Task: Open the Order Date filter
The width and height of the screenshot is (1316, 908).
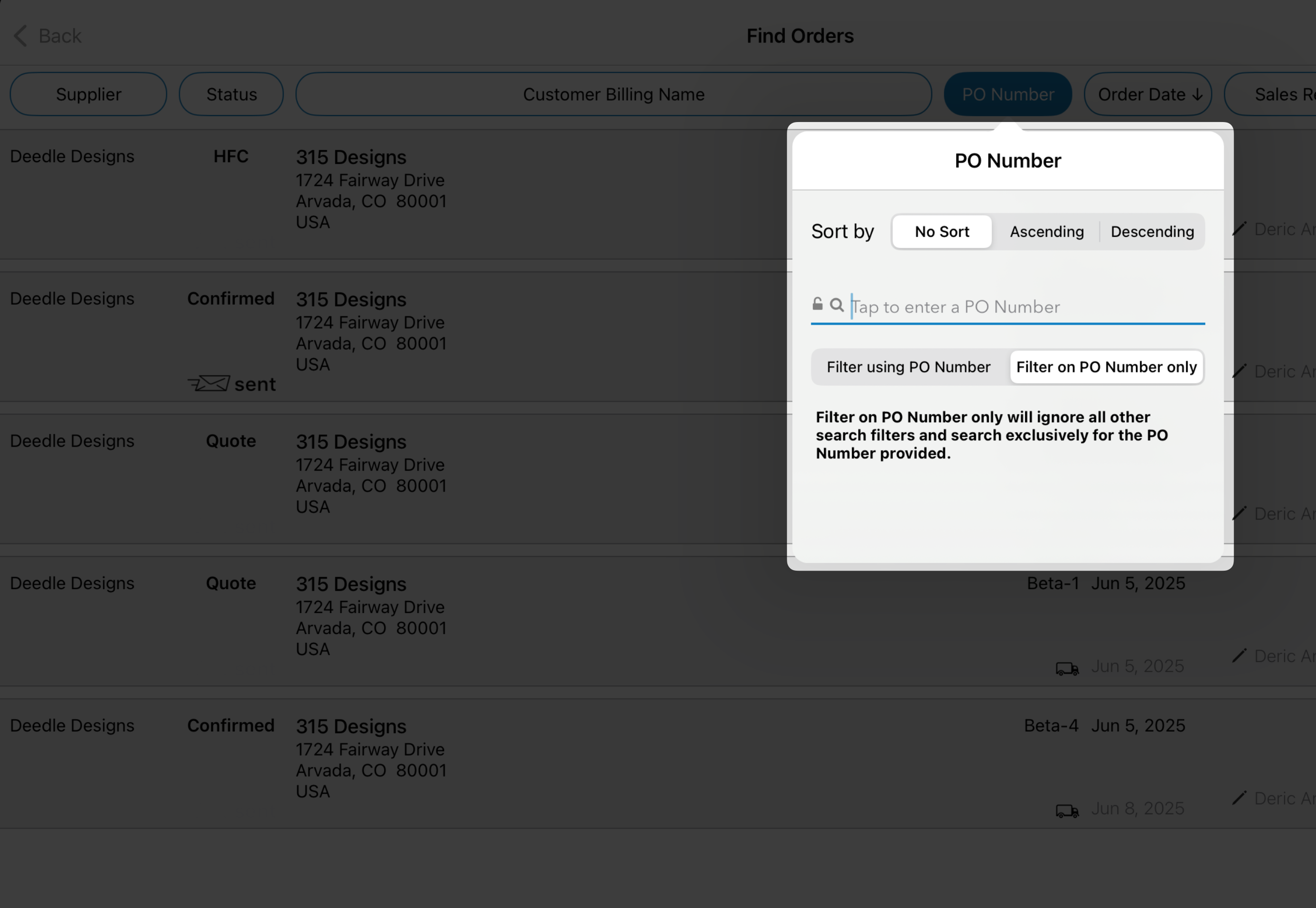Action: click(1148, 94)
